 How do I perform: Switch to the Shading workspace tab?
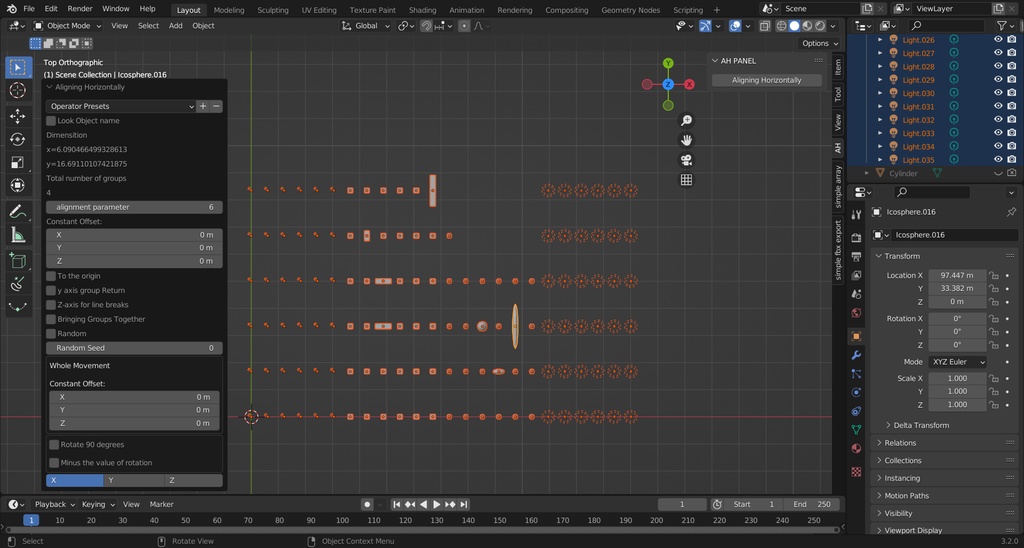pos(423,10)
